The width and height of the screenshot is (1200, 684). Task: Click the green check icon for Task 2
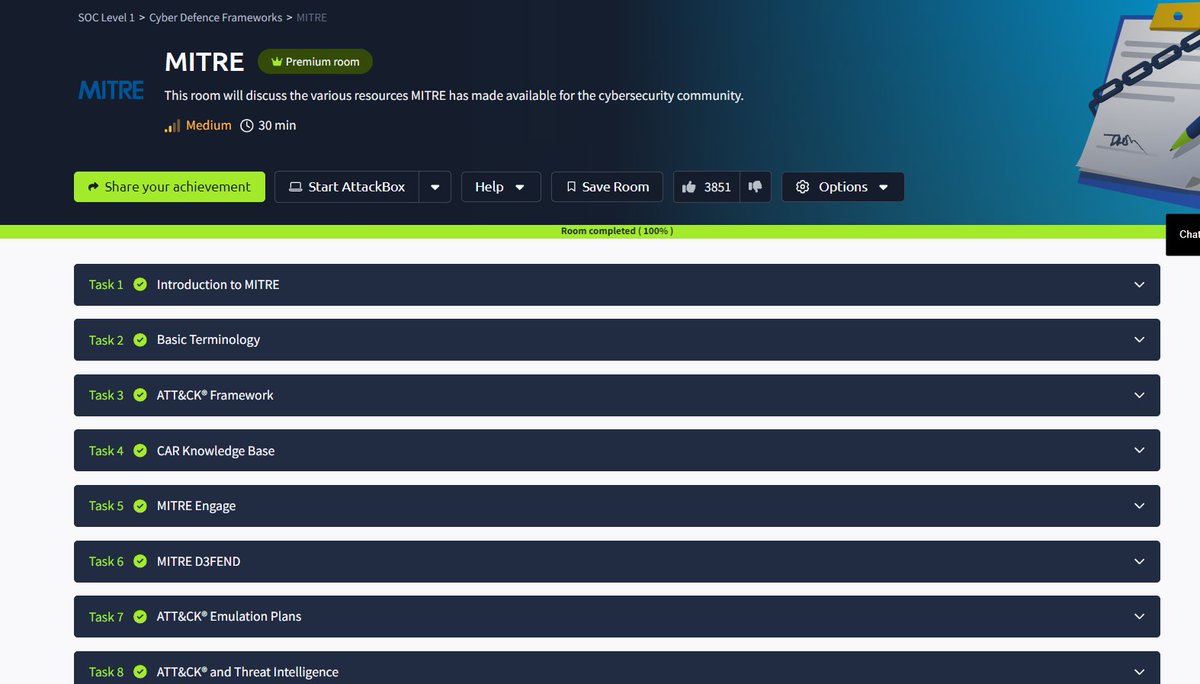(140, 340)
